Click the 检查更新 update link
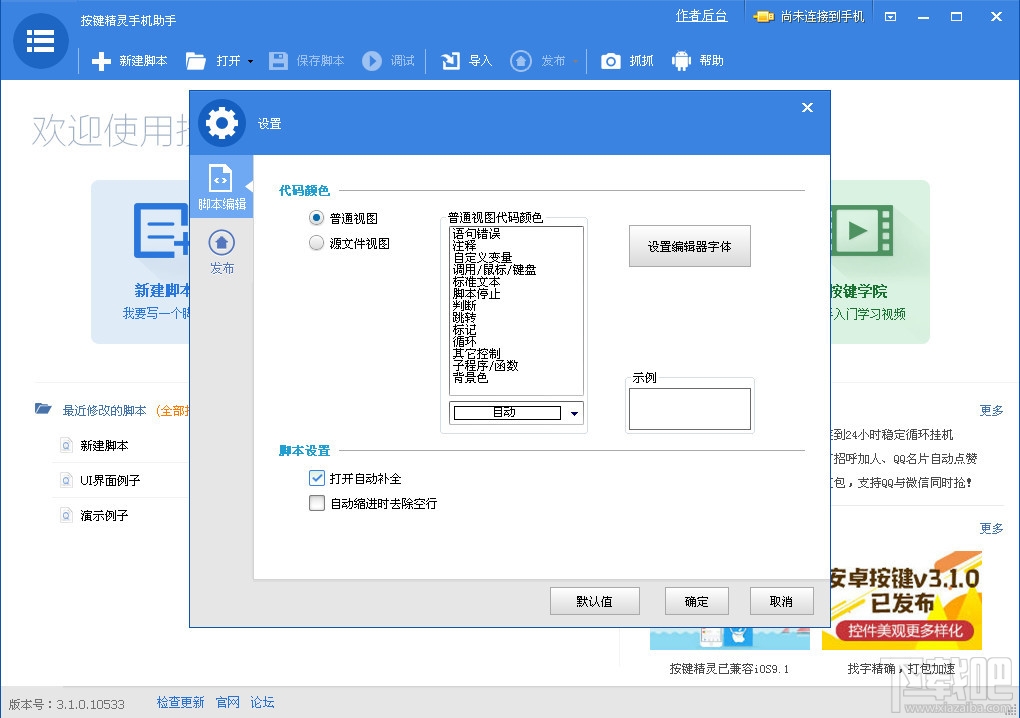This screenshot has width=1020, height=718. 180,703
